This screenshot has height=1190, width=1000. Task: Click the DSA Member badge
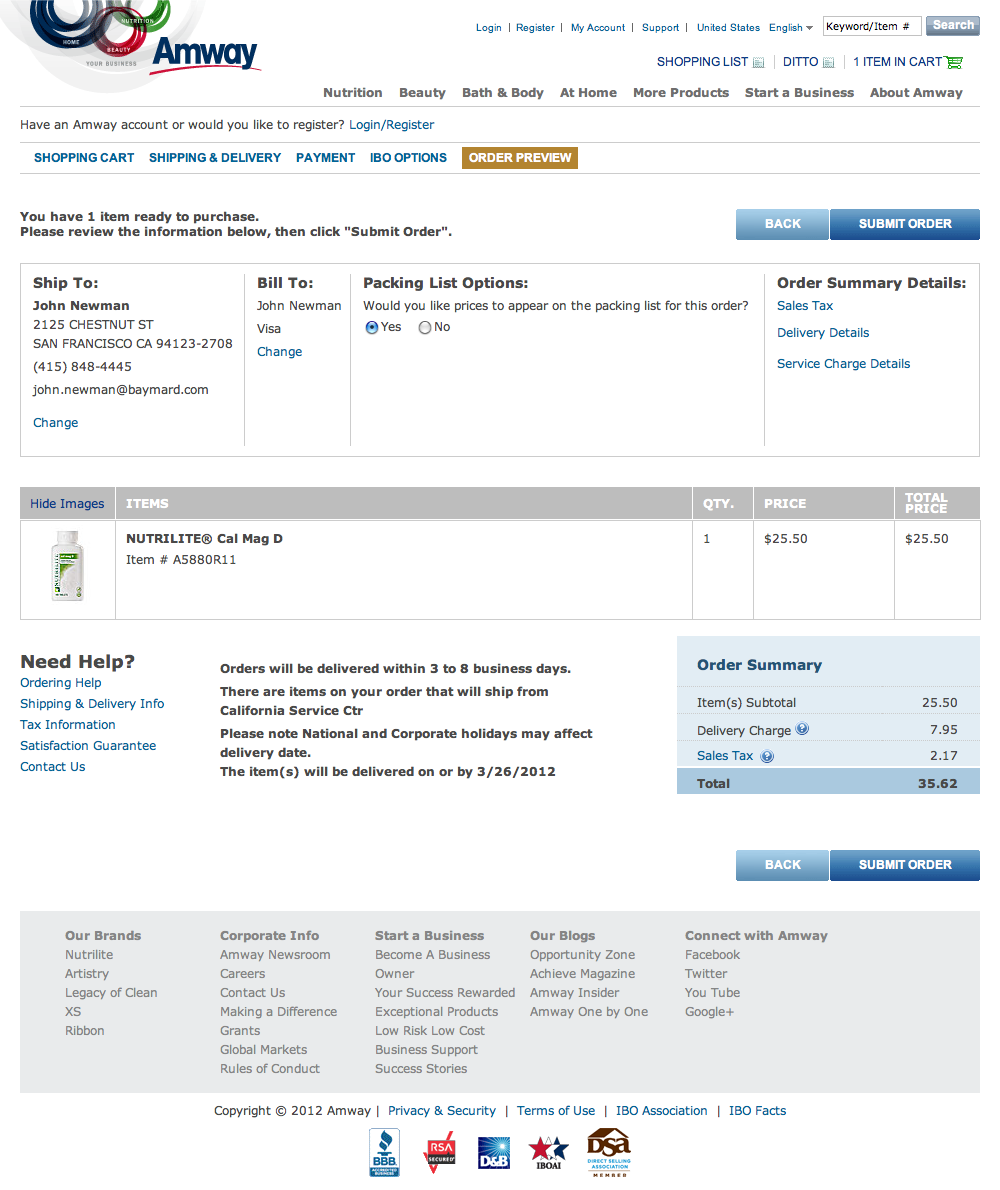click(x=608, y=1151)
